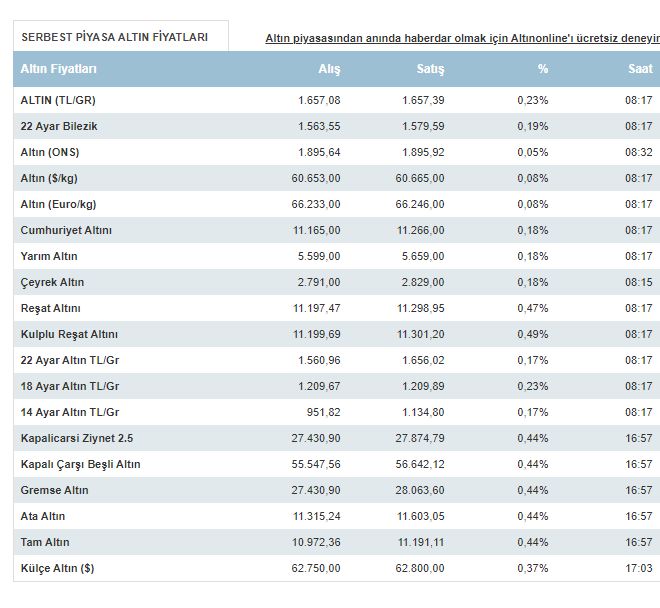Click the Kulplu Reşat Altını label
The image size is (660, 608).
tap(69, 334)
